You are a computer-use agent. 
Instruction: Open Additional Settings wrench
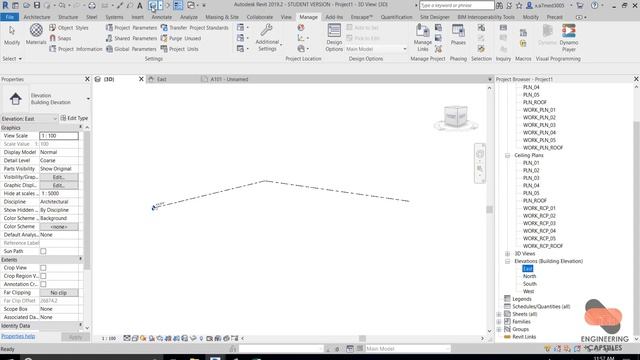(x=267, y=37)
